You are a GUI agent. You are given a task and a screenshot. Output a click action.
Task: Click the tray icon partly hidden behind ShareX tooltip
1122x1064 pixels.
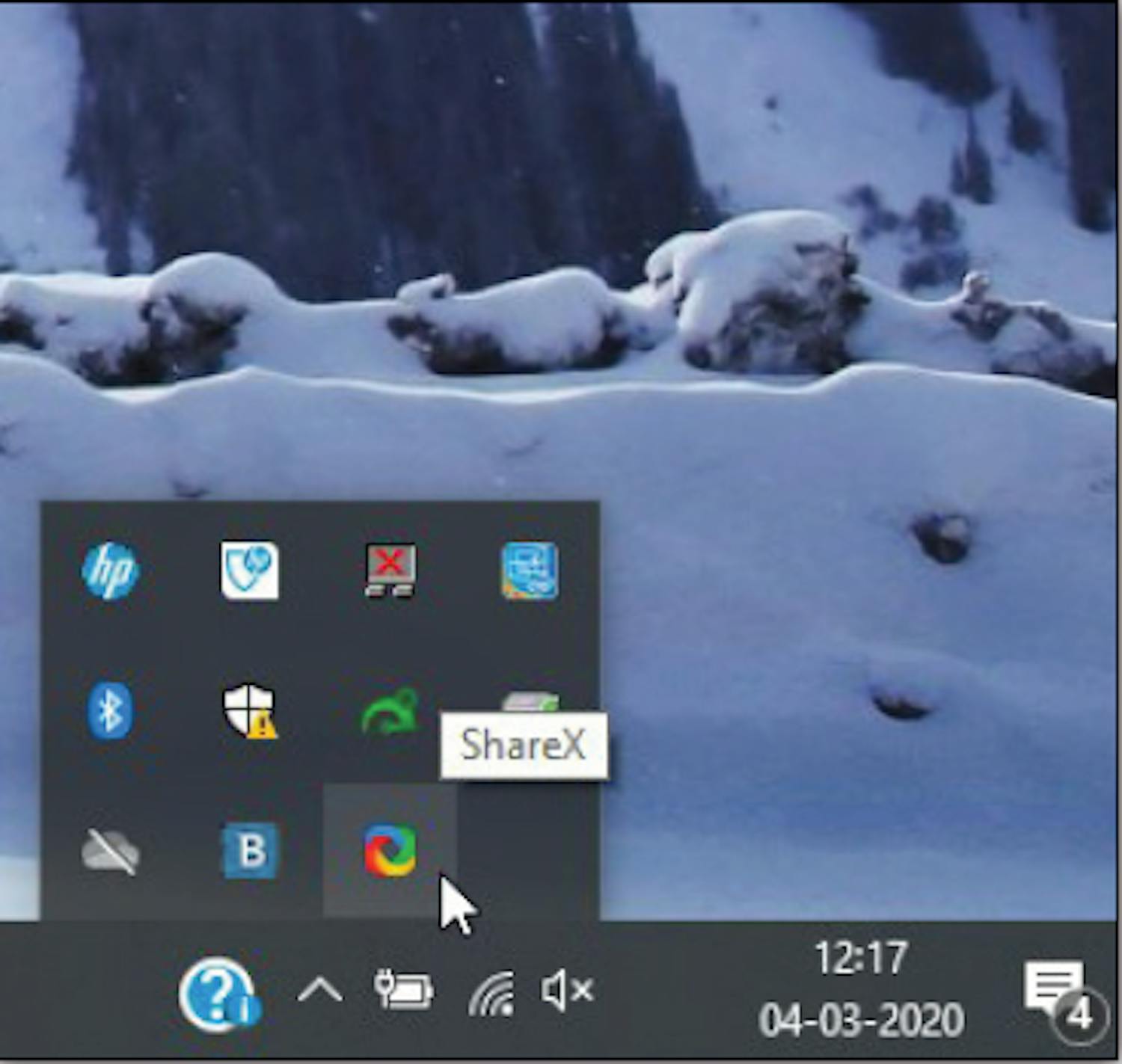530,703
